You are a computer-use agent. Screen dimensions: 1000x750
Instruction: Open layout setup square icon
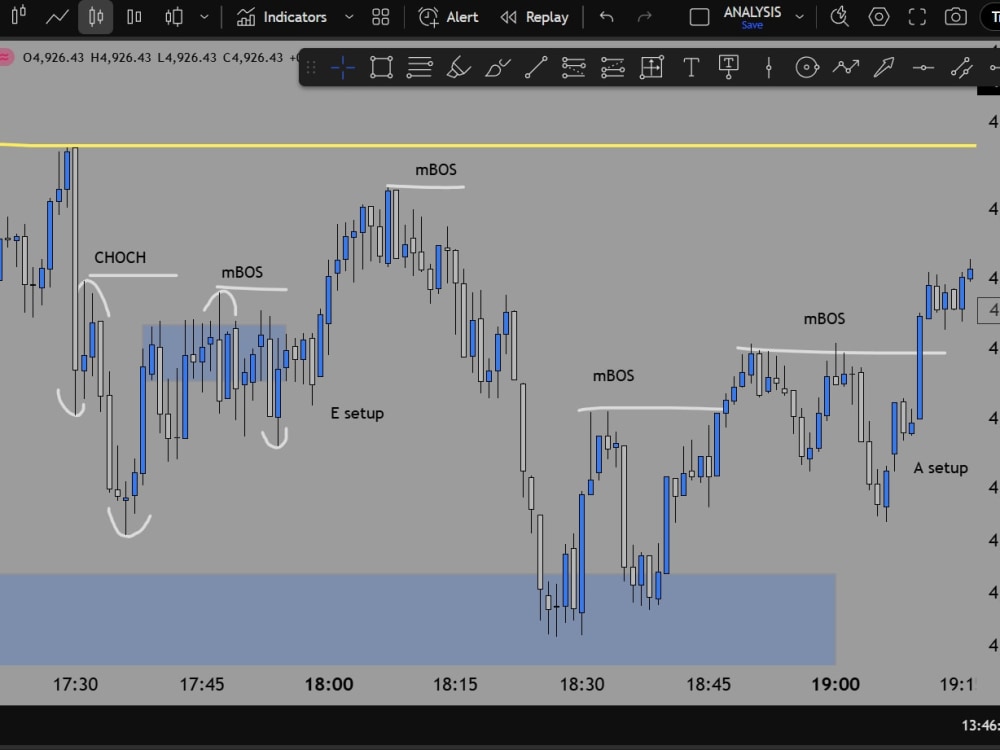[700, 17]
